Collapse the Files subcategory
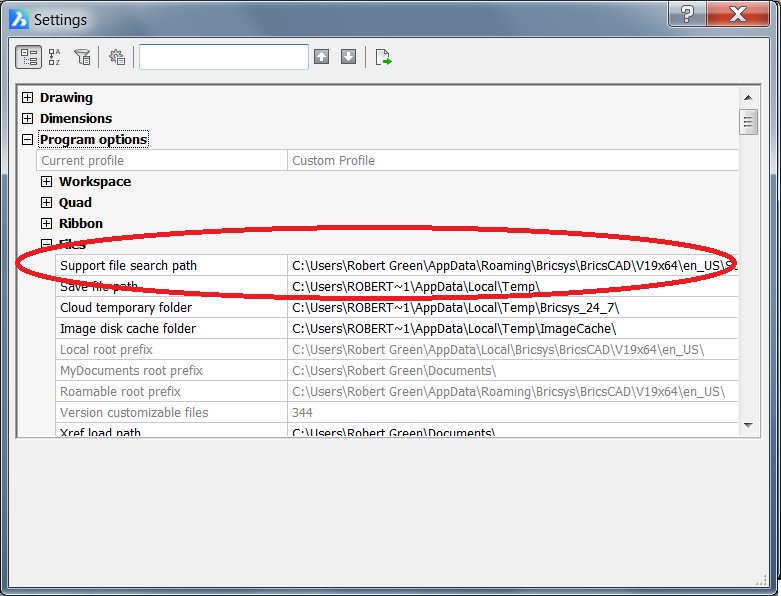The image size is (781, 596). pyautogui.click(x=46, y=244)
